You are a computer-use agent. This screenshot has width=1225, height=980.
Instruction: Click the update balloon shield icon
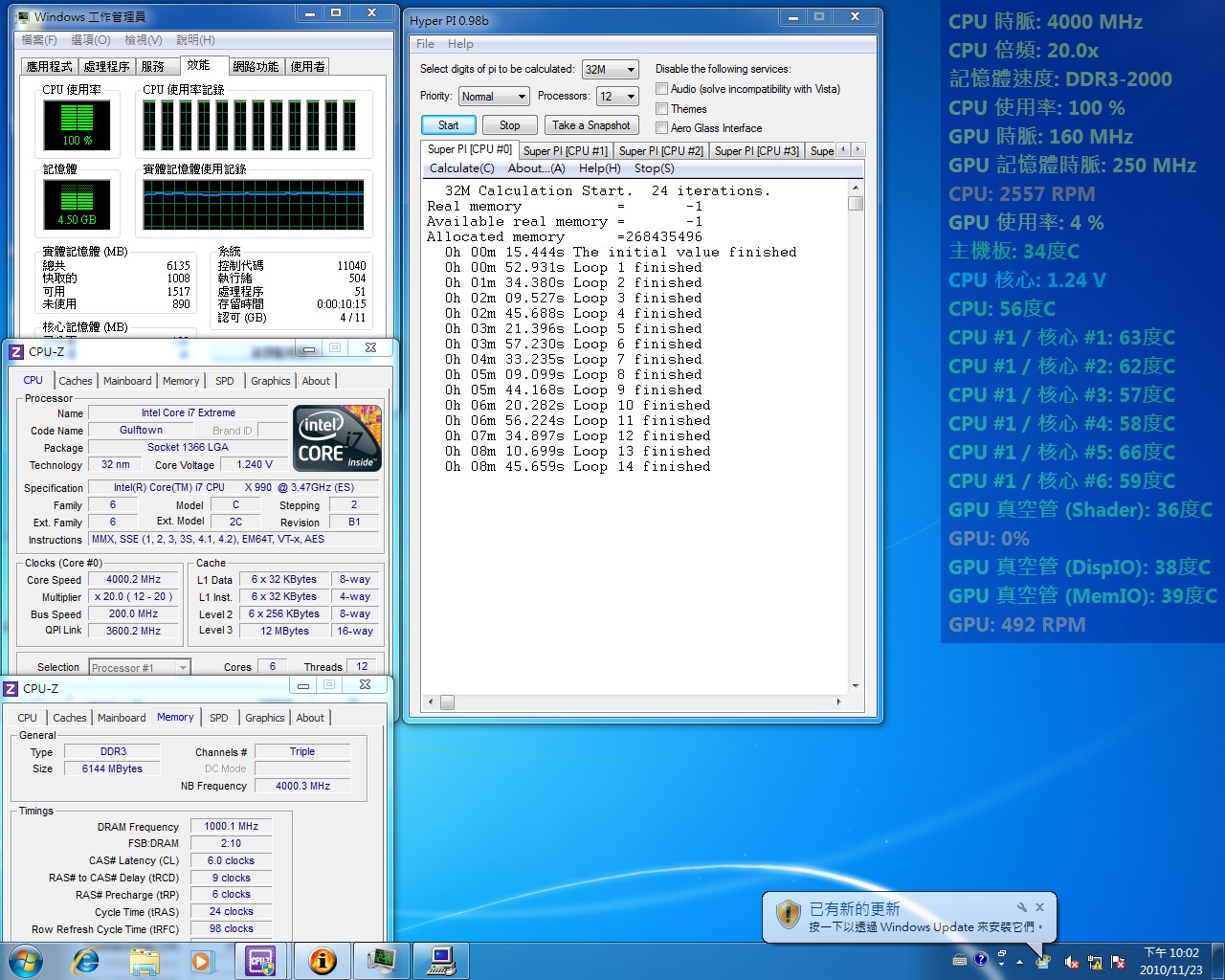788,914
